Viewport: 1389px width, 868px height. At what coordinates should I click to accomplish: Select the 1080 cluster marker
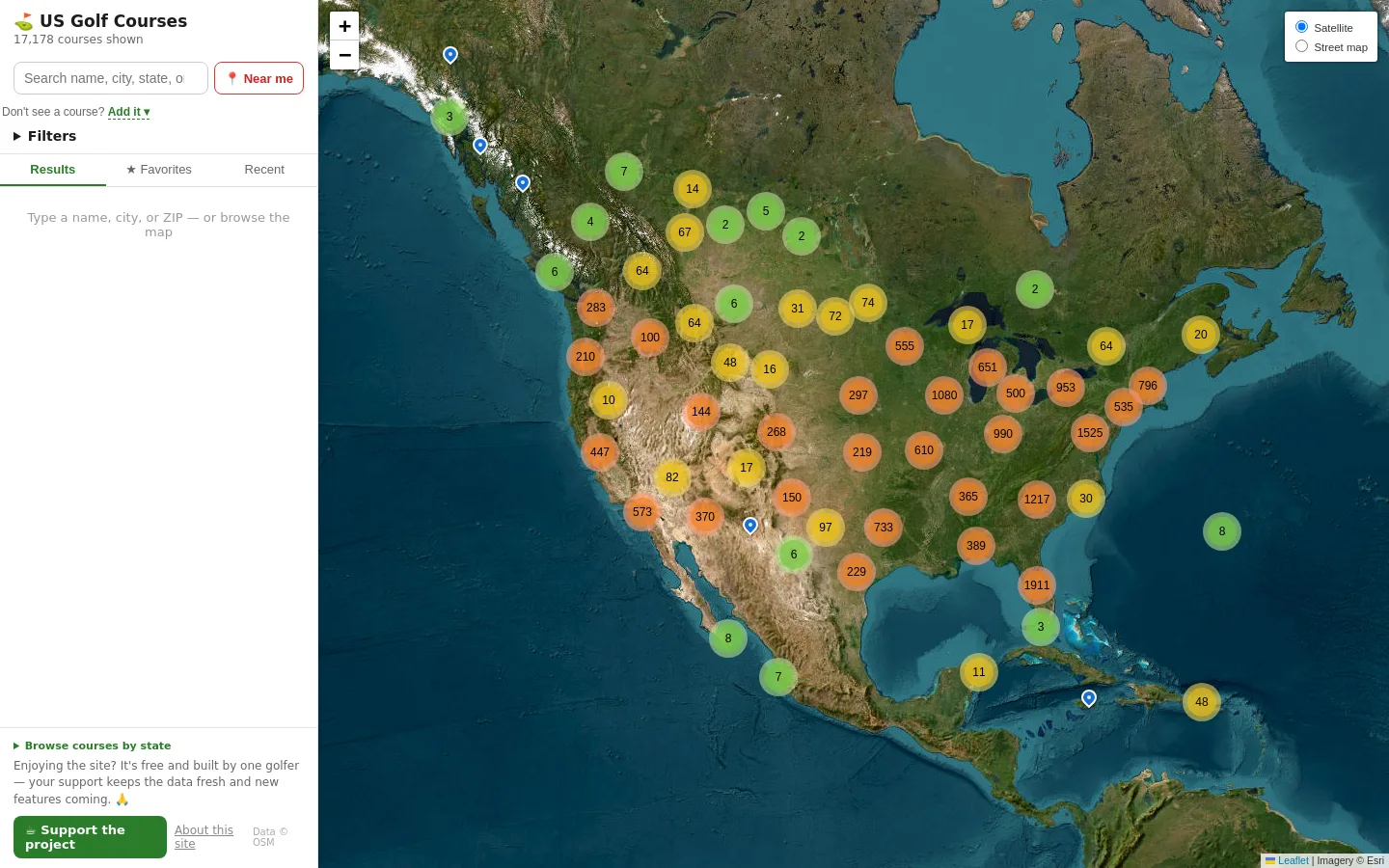(x=944, y=395)
